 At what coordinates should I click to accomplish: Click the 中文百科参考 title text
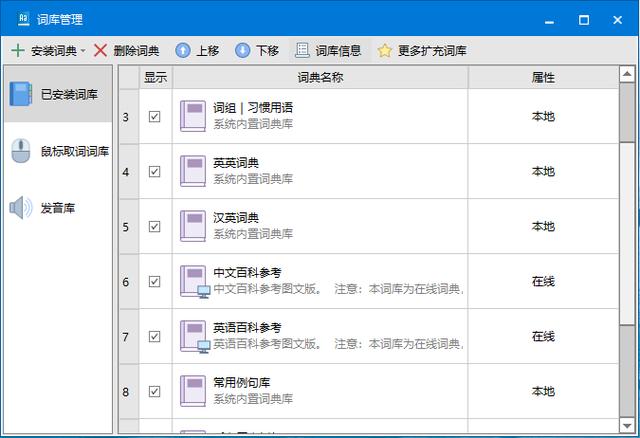click(x=247, y=273)
